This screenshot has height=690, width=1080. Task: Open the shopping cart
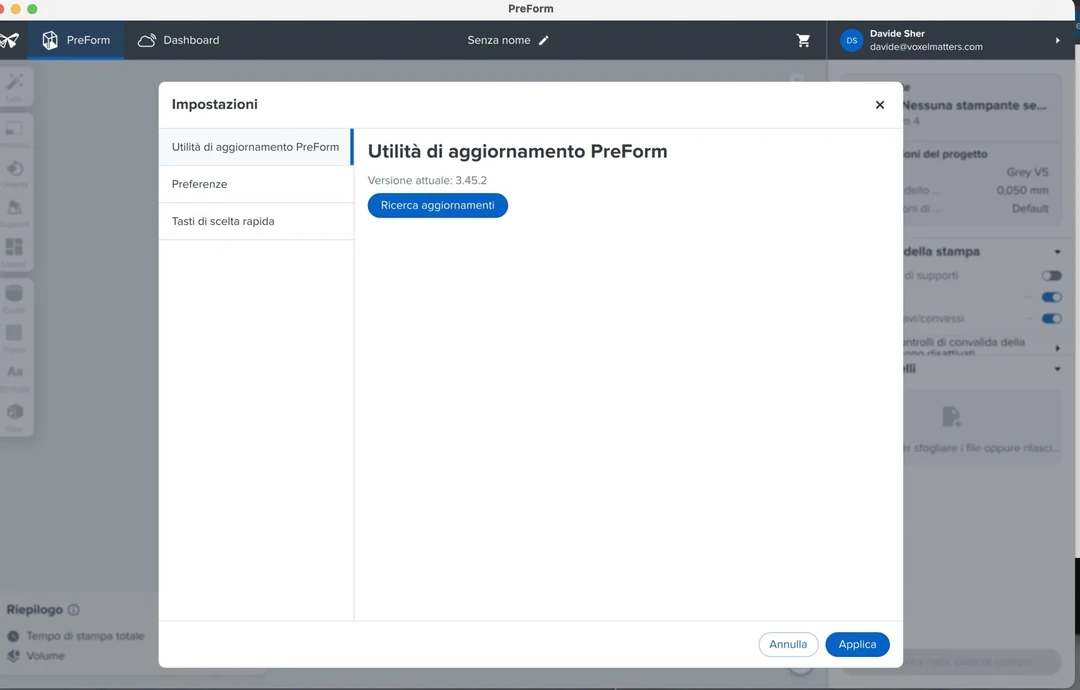[803, 41]
